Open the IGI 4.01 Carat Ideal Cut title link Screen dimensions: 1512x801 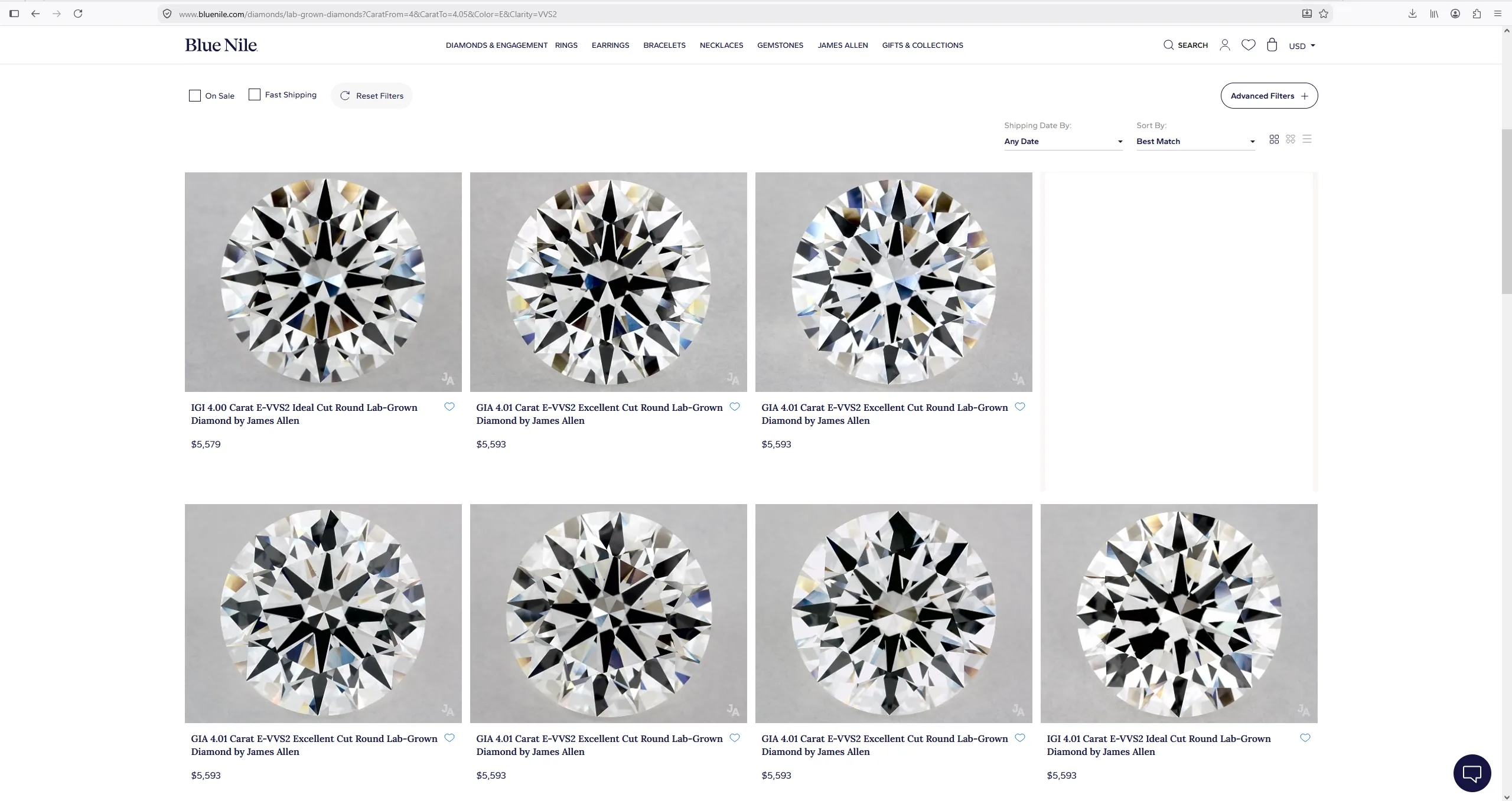click(x=1159, y=745)
